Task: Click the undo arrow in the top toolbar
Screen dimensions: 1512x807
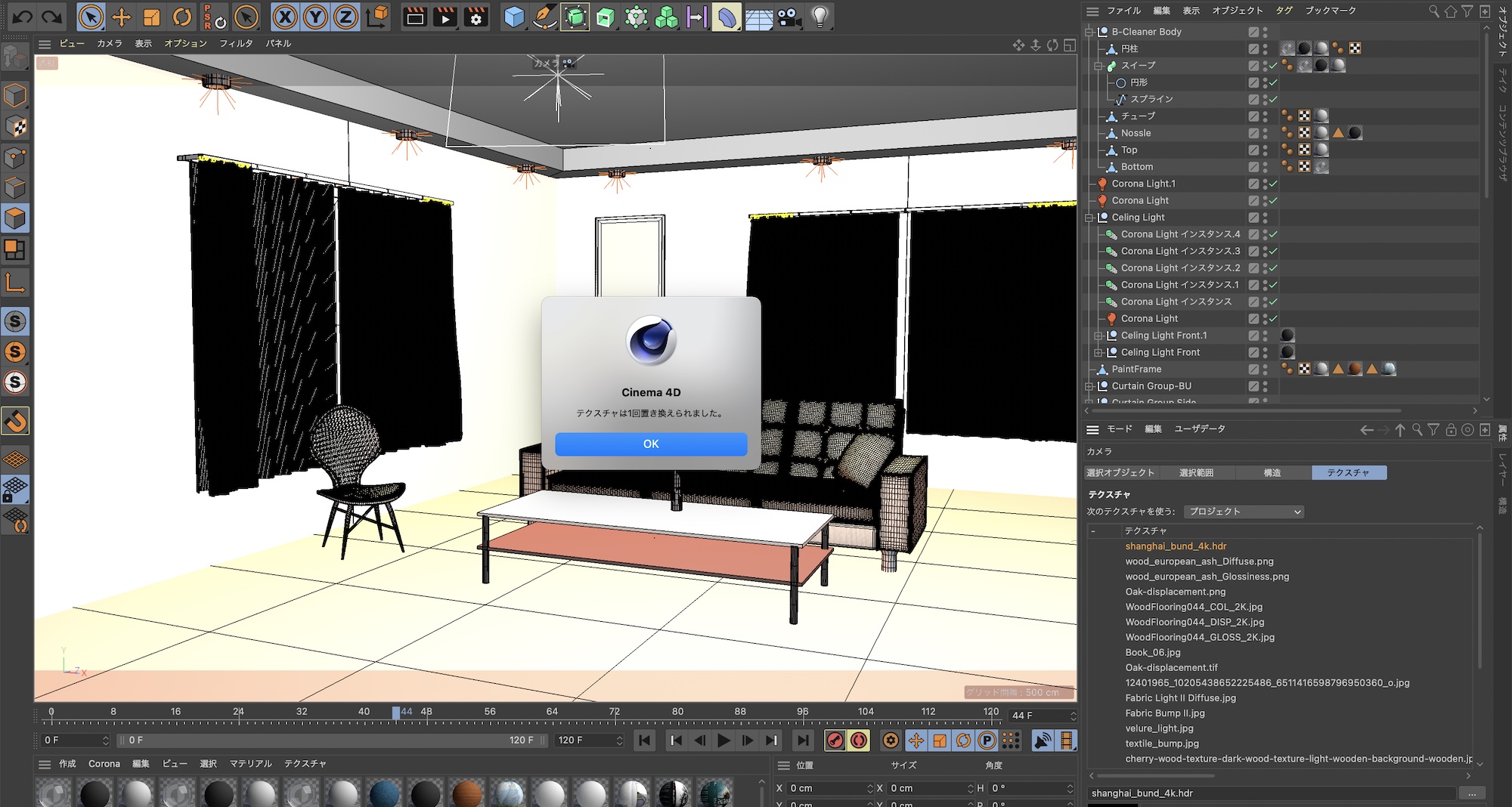Action: [x=22, y=17]
